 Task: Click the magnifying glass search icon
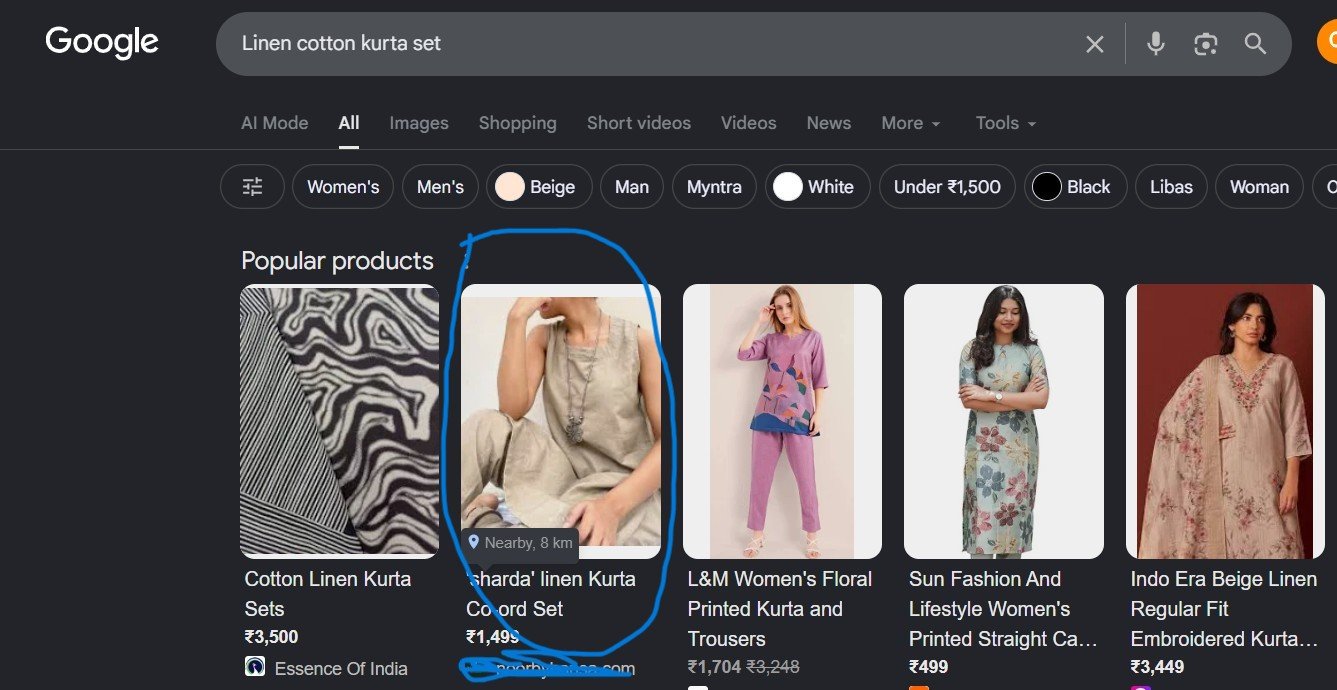click(1255, 44)
